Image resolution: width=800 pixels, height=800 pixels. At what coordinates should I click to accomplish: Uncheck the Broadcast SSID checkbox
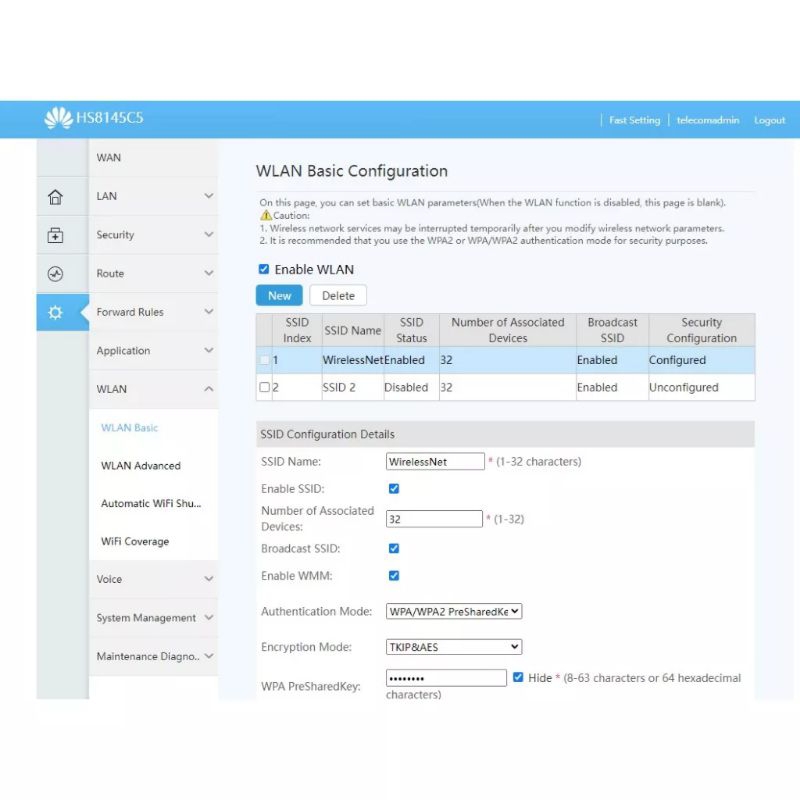pyautogui.click(x=393, y=548)
